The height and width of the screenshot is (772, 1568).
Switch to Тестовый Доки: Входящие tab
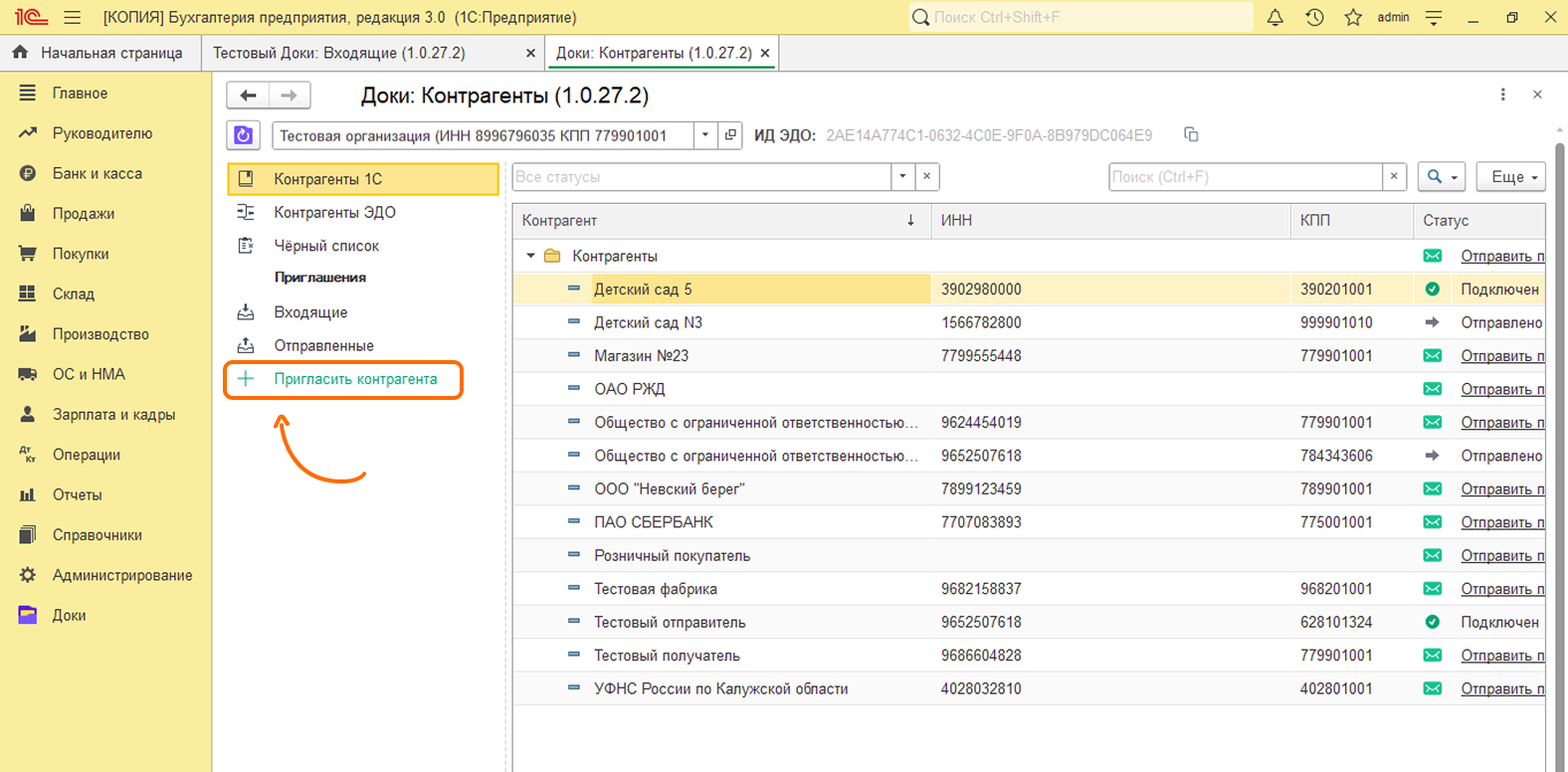point(339,53)
